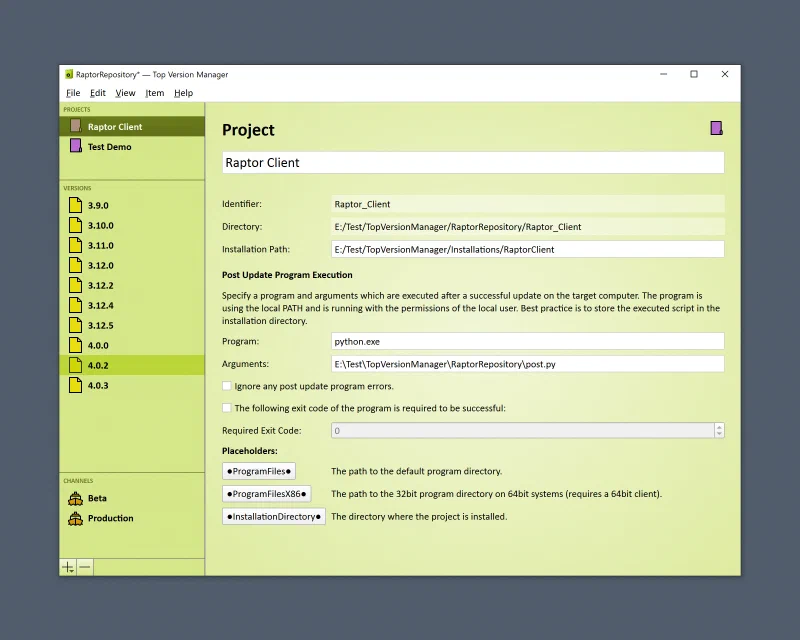Select version label 3.10.0
This screenshot has width=800, height=640.
101,225
